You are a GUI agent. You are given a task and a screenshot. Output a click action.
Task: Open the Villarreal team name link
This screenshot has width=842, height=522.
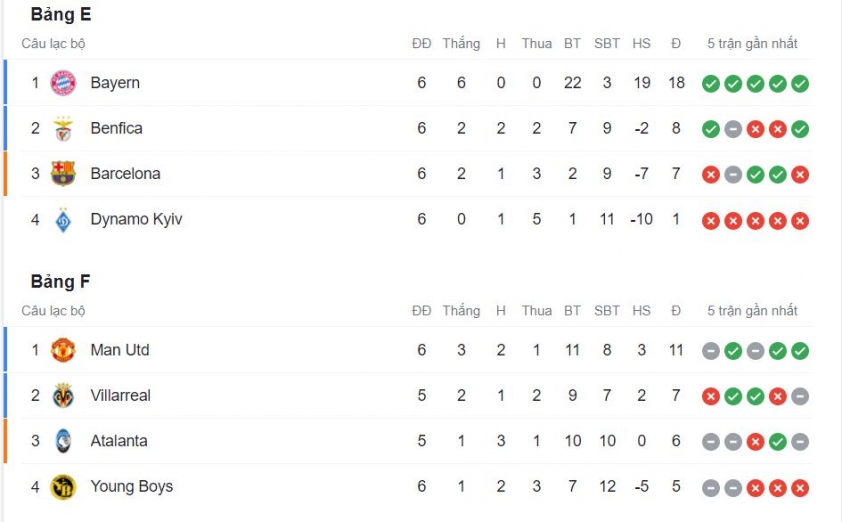[120, 395]
